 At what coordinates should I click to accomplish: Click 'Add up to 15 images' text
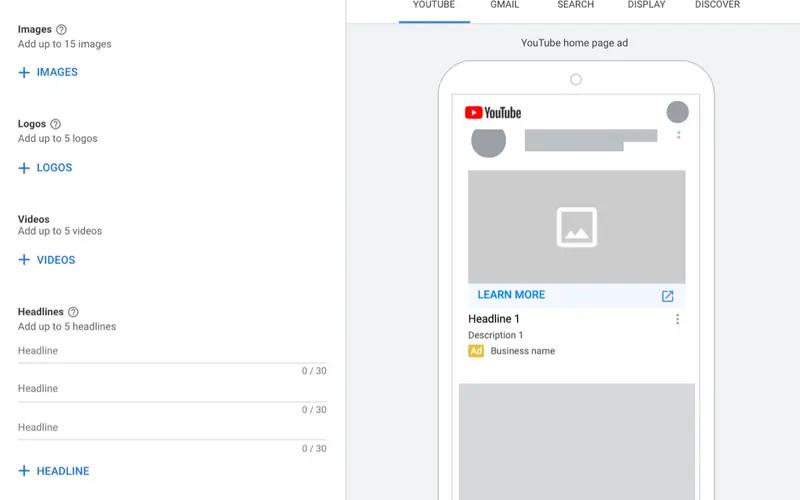[64, 44]
